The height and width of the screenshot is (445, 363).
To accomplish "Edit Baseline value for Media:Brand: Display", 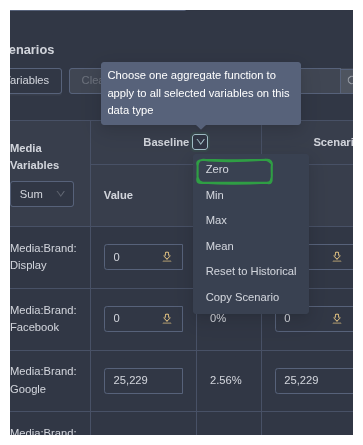I will tap(143, 257).
